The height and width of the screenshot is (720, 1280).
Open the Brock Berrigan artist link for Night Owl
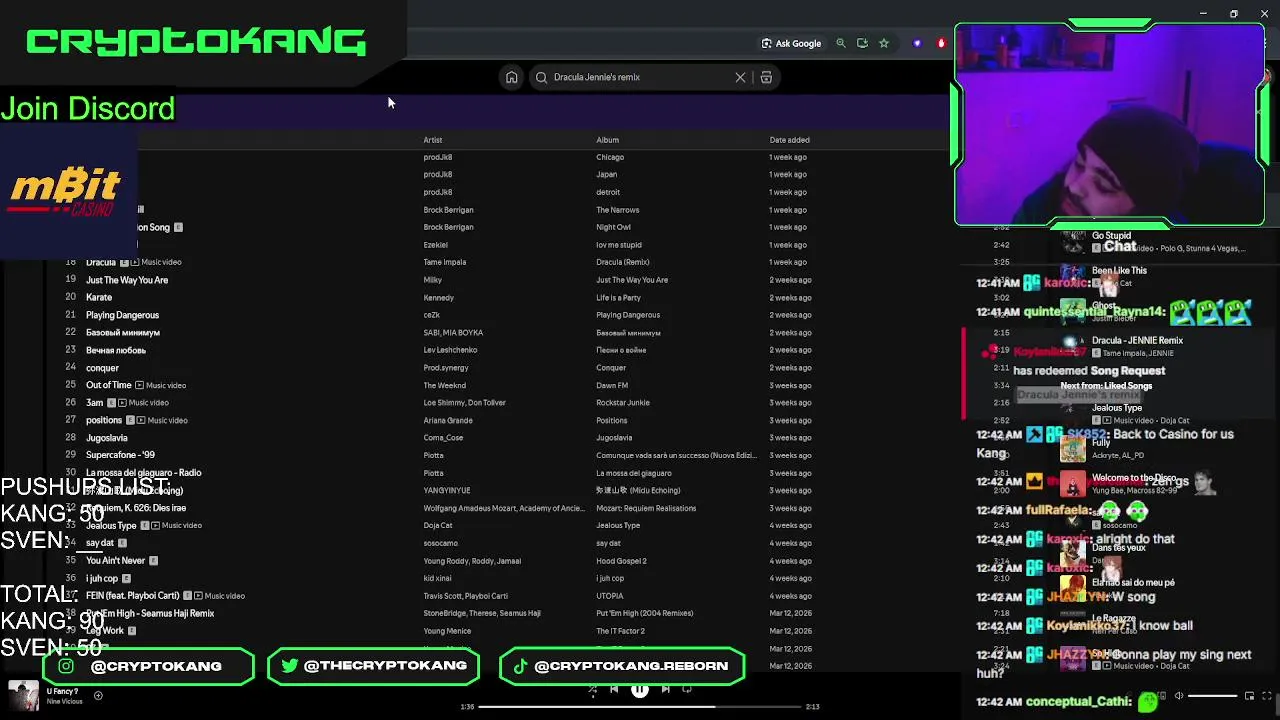[448, 227]
